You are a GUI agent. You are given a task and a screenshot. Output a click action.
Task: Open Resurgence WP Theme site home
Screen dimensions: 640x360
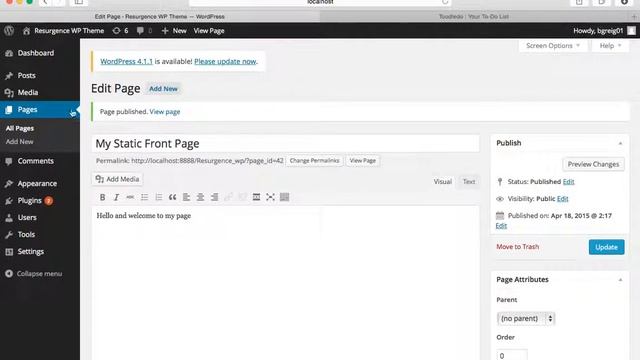point(63,31)
